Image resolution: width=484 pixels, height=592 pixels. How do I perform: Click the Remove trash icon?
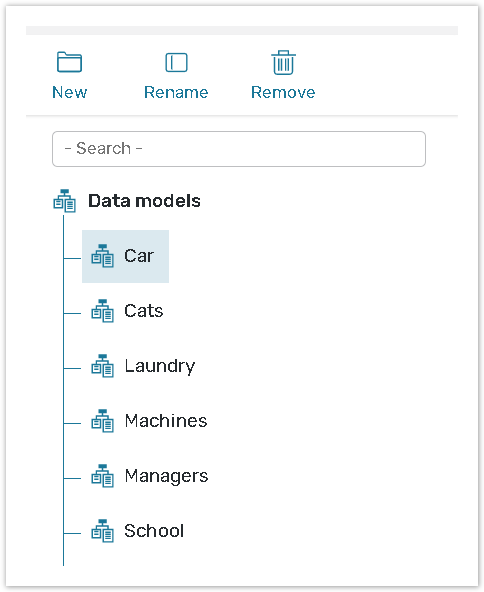click(284, 62)
